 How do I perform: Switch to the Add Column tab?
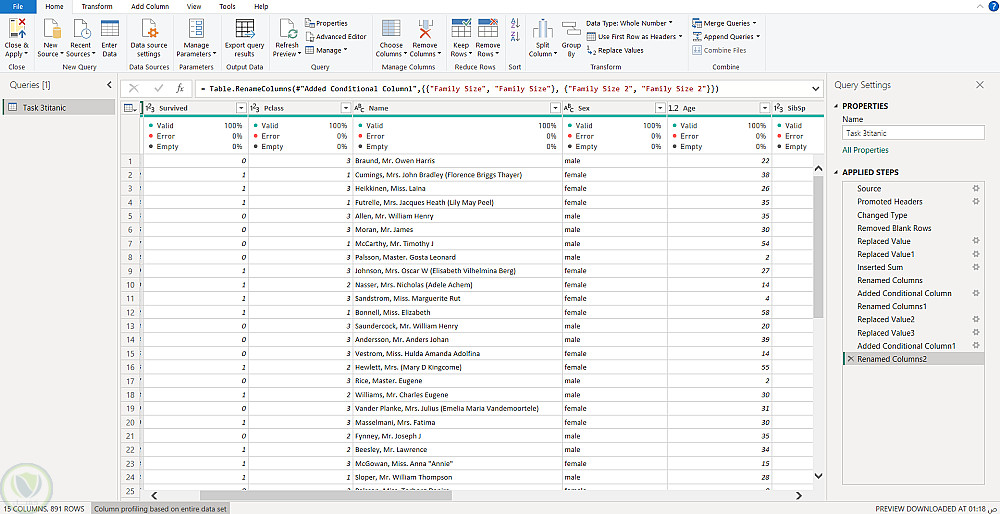[150, 6]
